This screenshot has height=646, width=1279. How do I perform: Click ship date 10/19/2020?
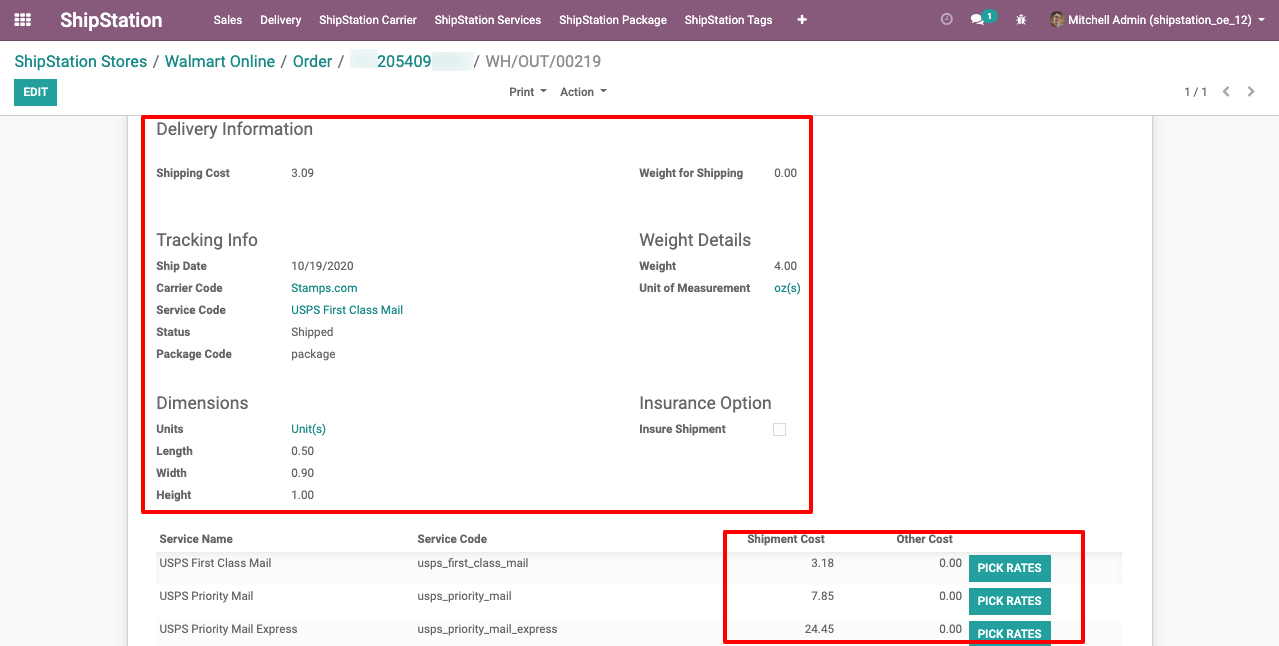322,266
